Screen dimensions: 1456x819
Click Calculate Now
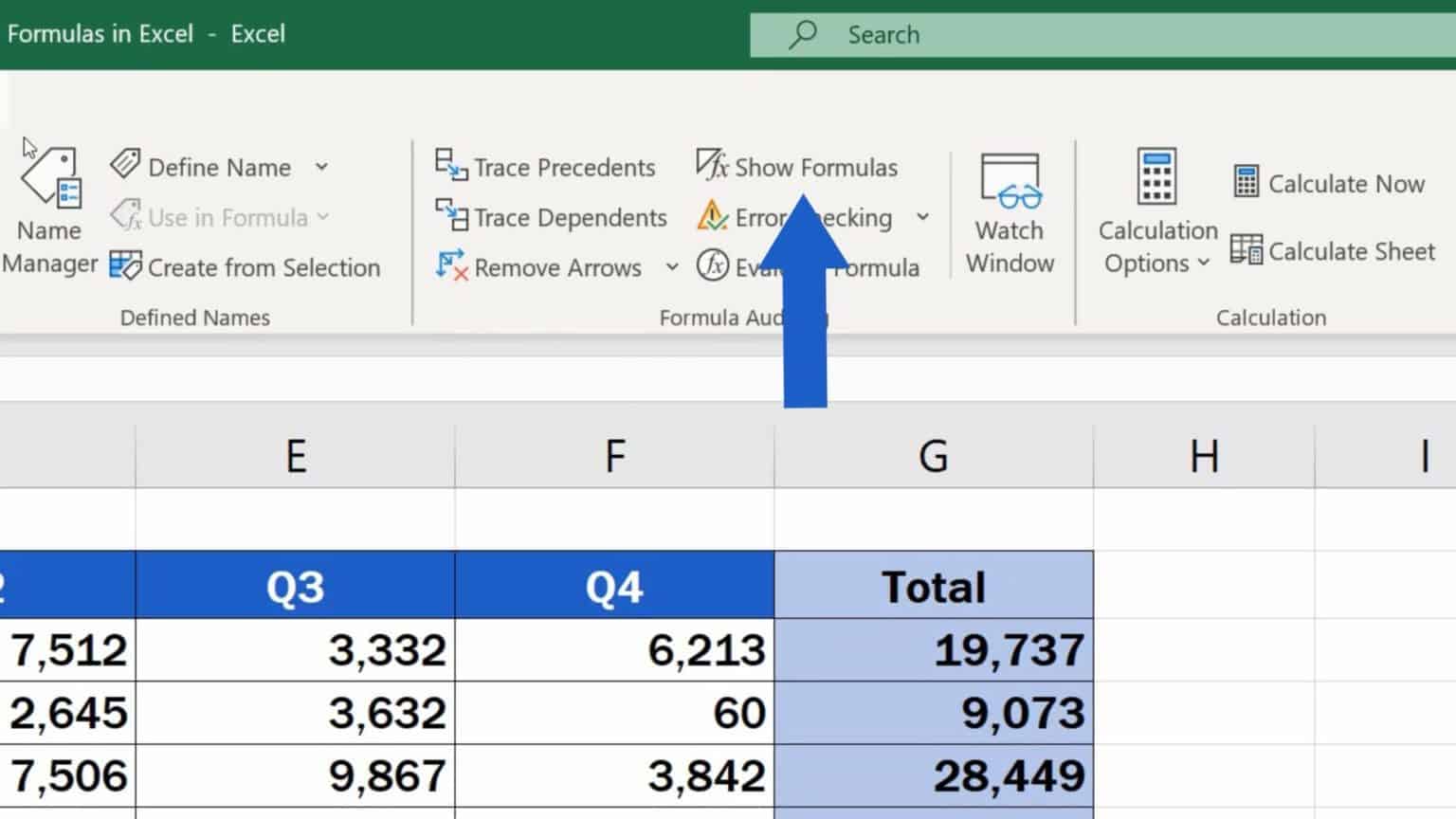pos(1327,183)
